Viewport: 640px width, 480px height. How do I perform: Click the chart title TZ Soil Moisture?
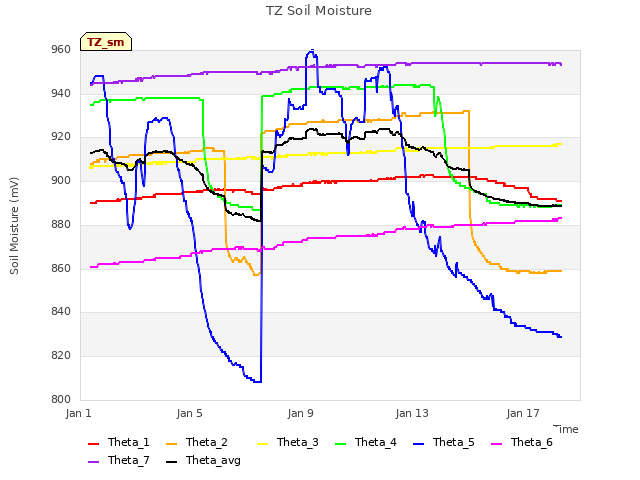point(319,11)
